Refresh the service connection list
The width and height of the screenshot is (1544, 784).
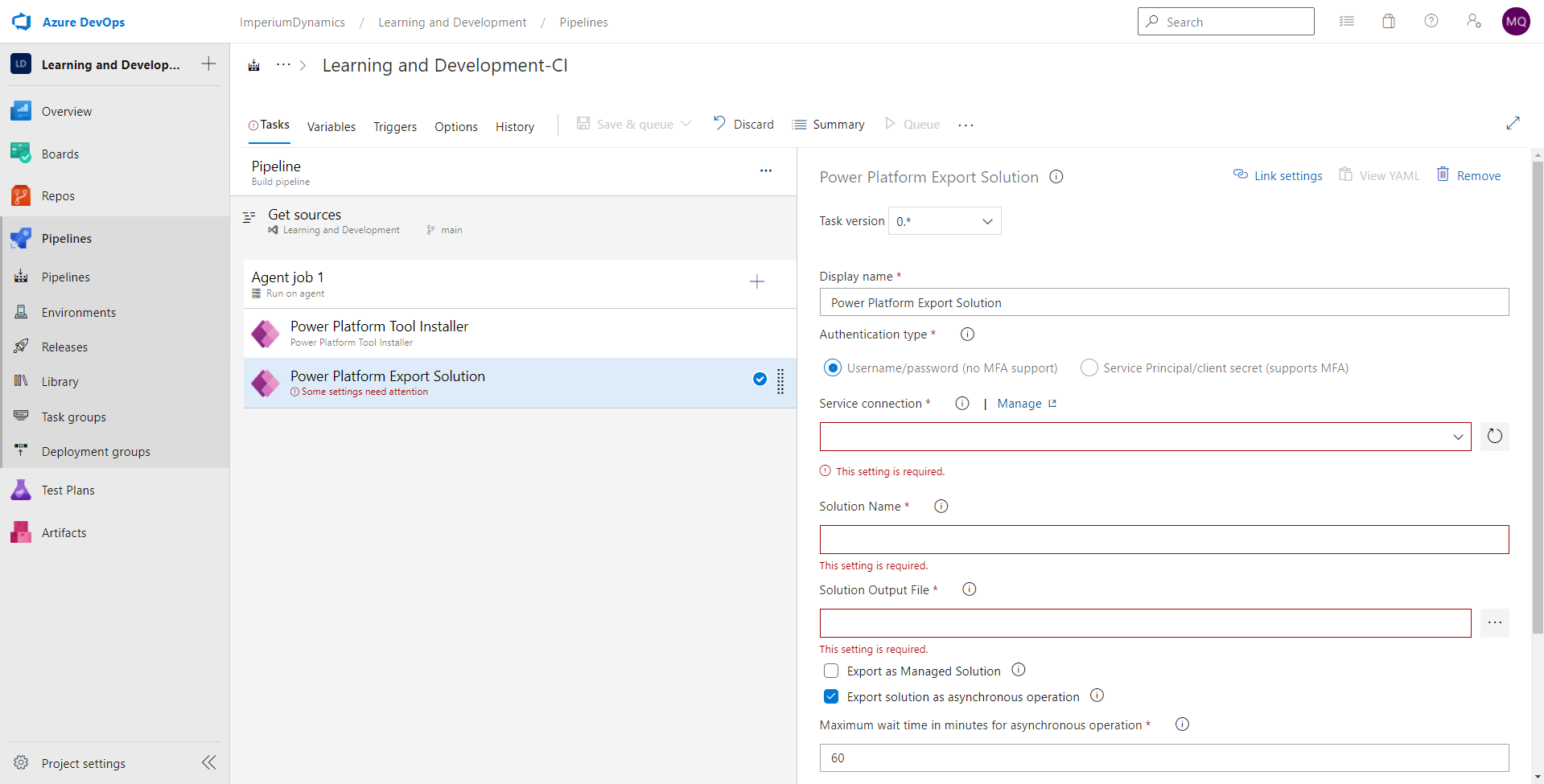tap(1495, 437)
